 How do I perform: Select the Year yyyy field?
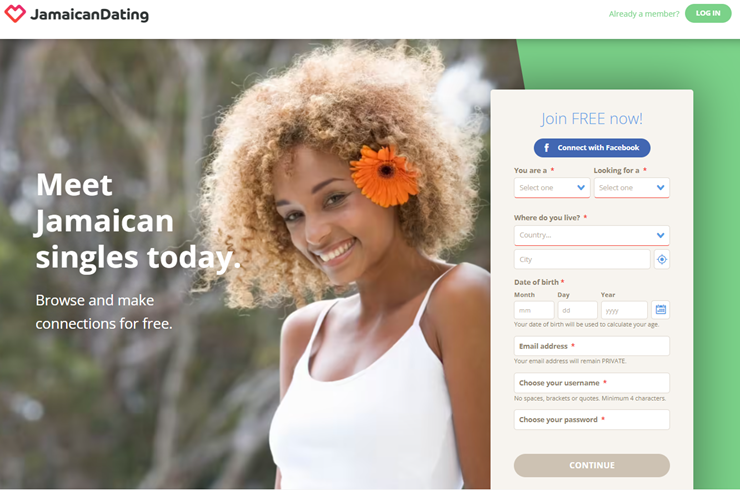(x=624, y=310)
